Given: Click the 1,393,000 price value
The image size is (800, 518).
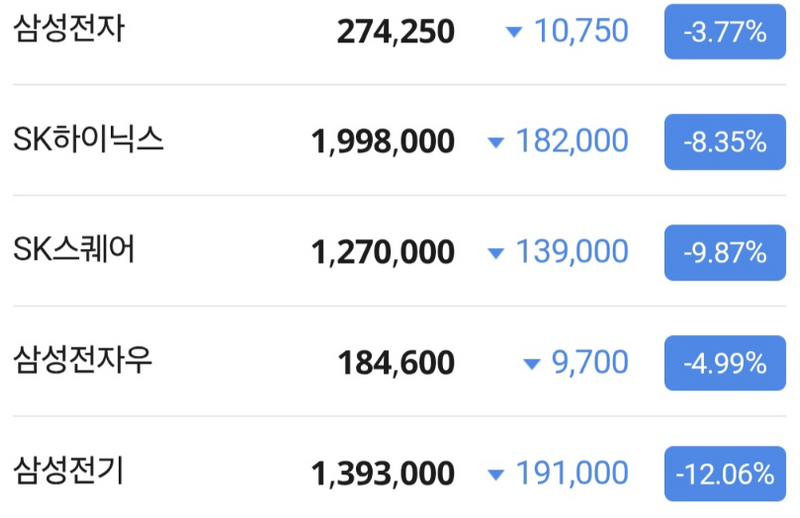Looking at the screenshot, I should [x=383, y=474].
